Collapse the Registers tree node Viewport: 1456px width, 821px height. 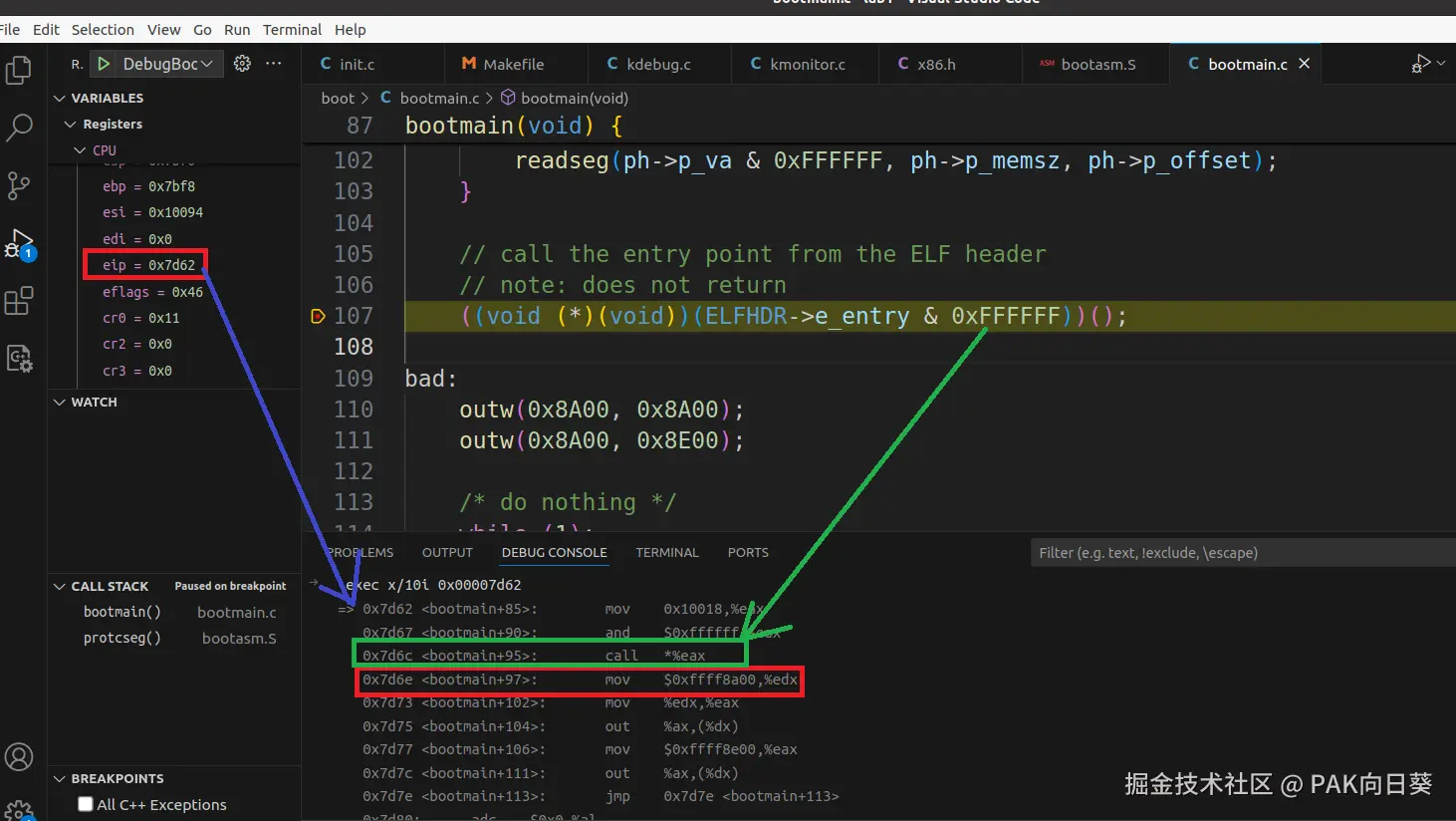click(70, 124)
